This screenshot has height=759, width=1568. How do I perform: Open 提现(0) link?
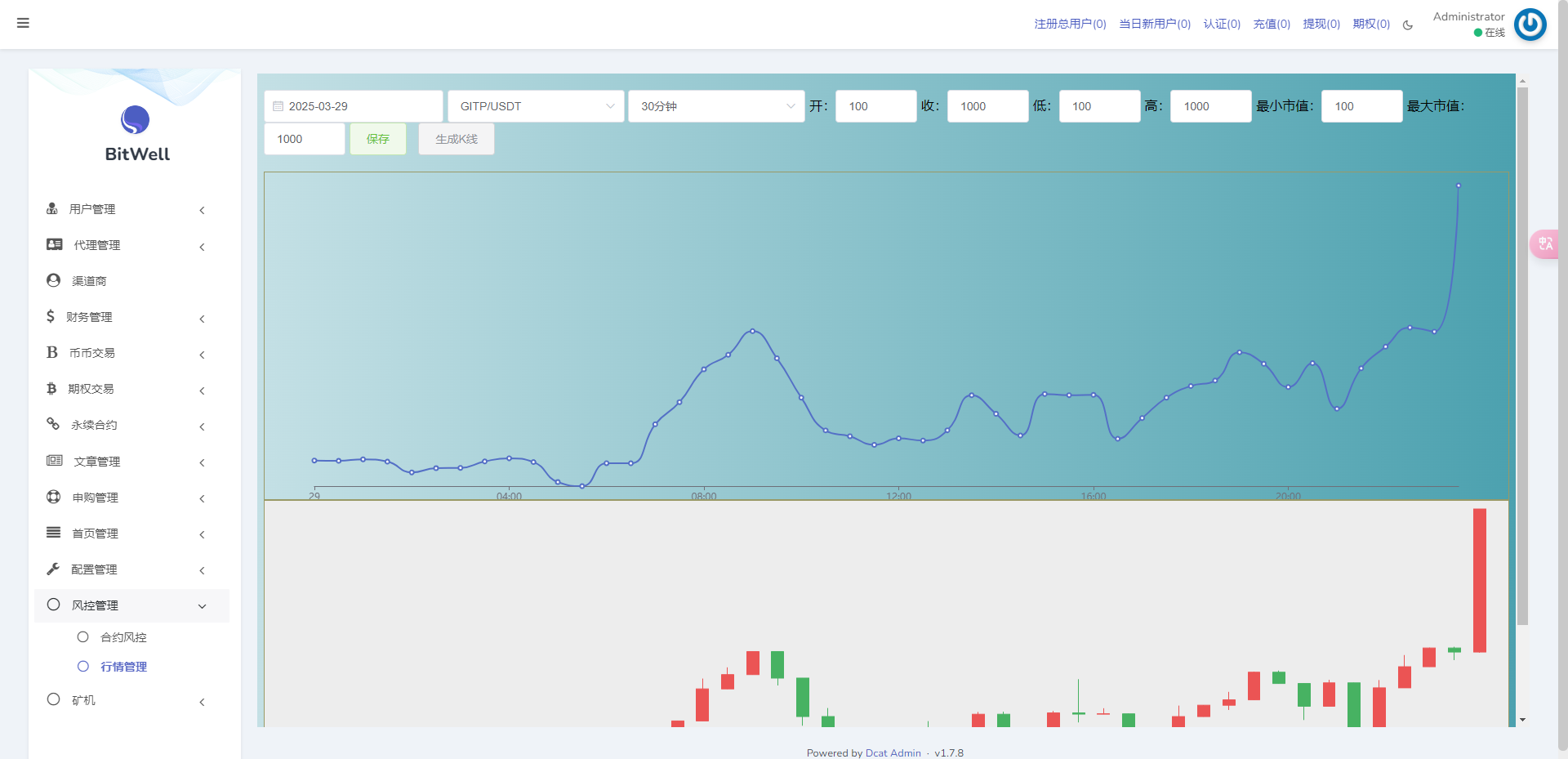coord(1321,24)
